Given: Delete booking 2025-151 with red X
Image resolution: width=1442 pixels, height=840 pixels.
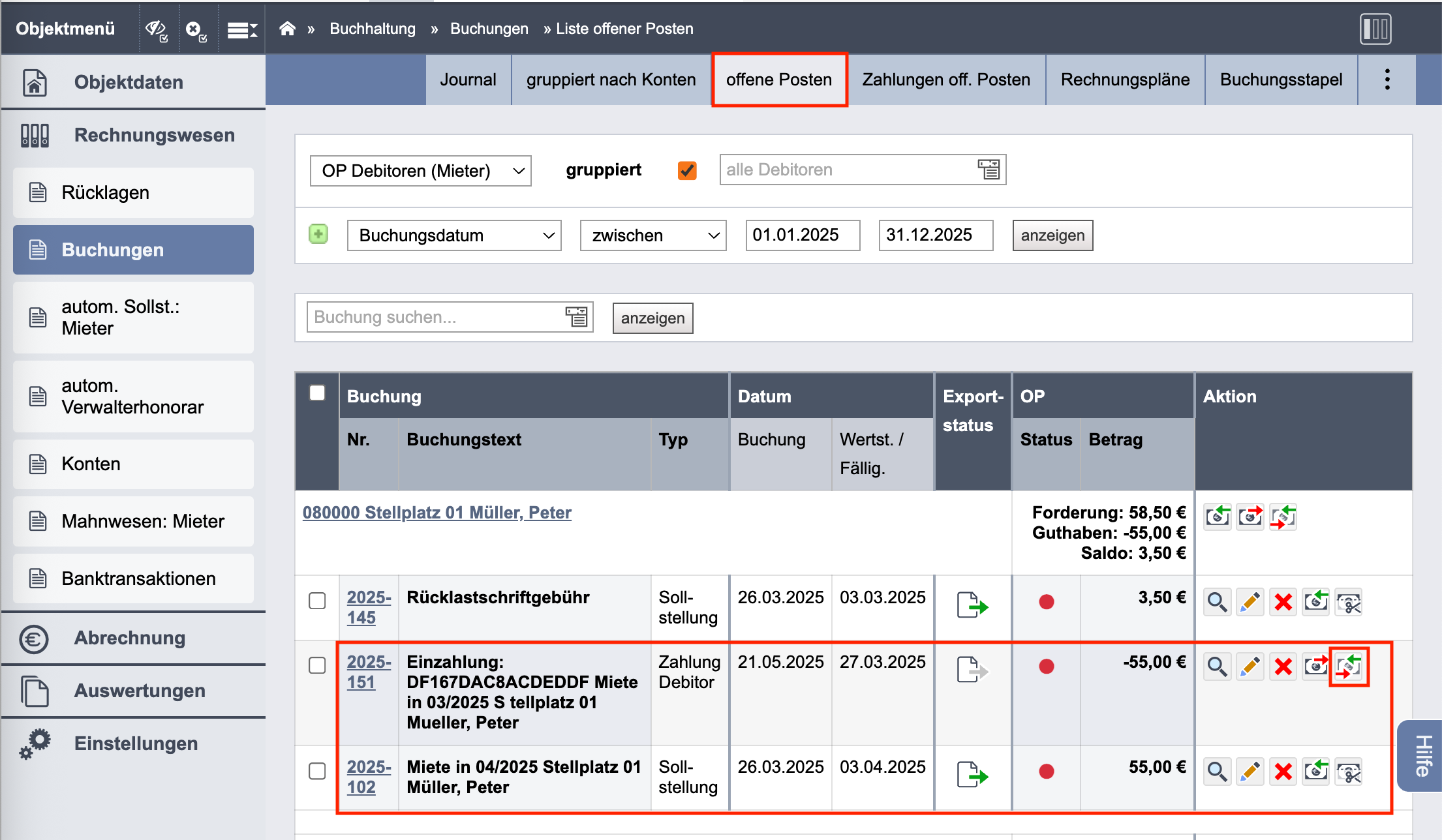Looking at the screenshot, I should [1283, 667].
